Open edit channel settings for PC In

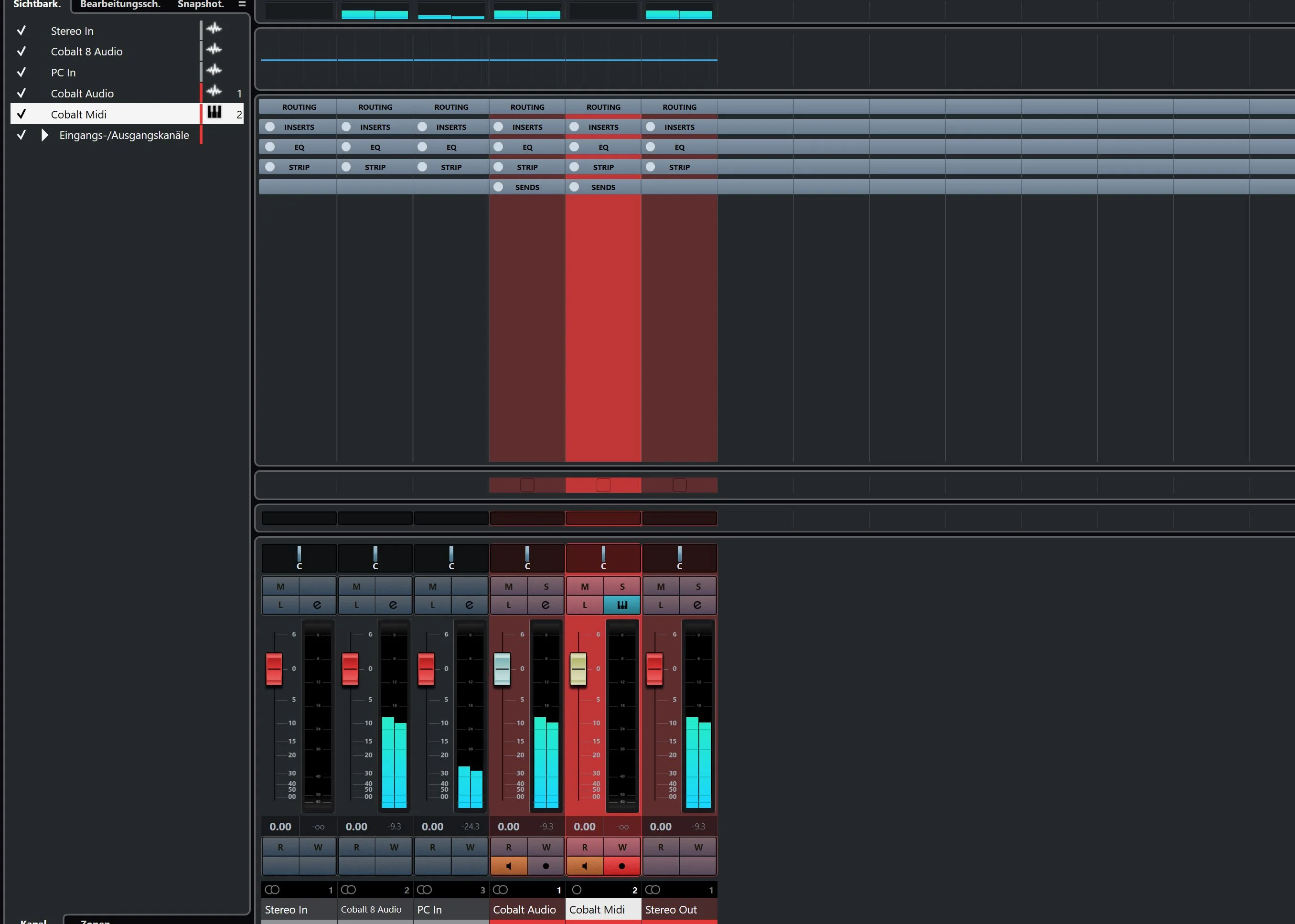(x=469, y=605)
